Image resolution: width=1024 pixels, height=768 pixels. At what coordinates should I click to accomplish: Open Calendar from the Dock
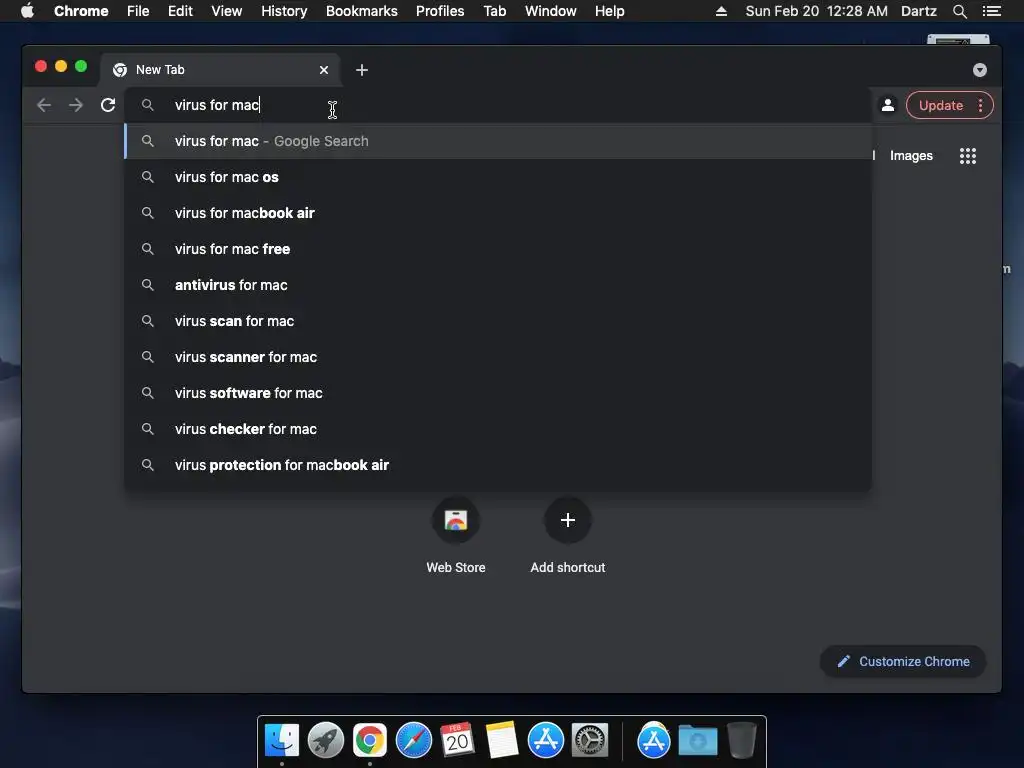[458, 741]
